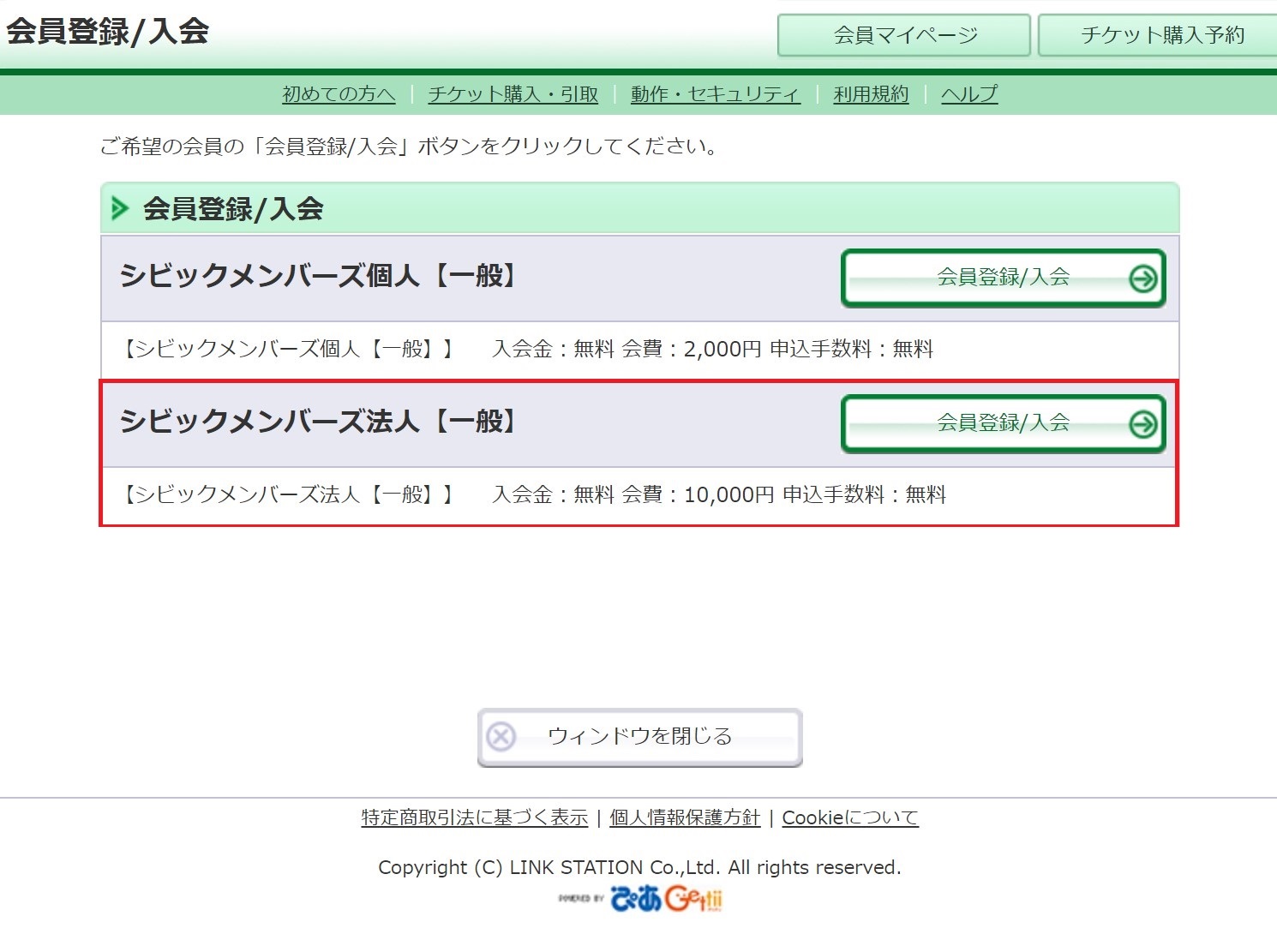Open the チケット購入予約 button

pos(1160,35)
